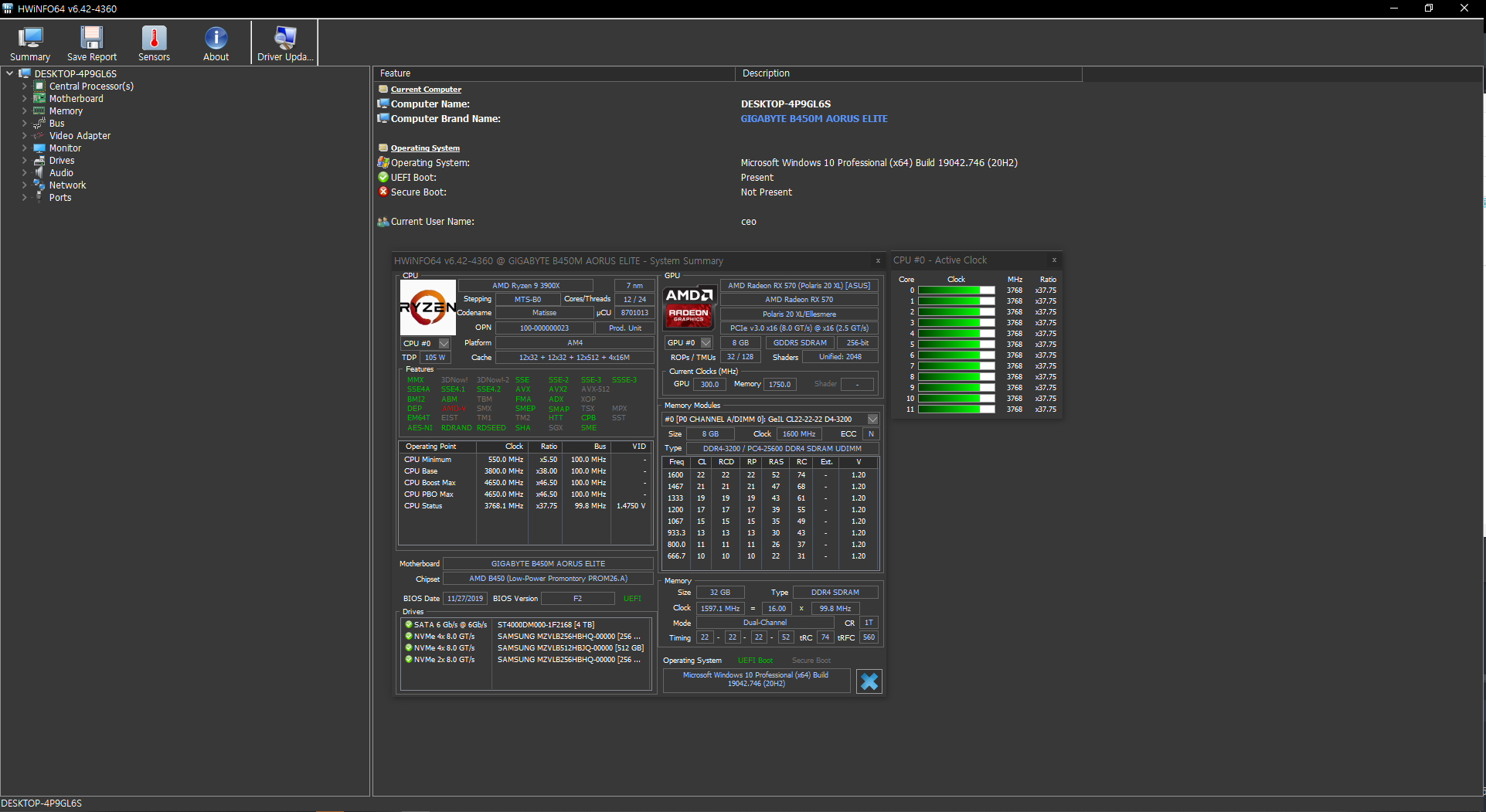1486x812 pixels.
Task: Close the CPU #0 Active Clock window
Action: pos(1054,260)
